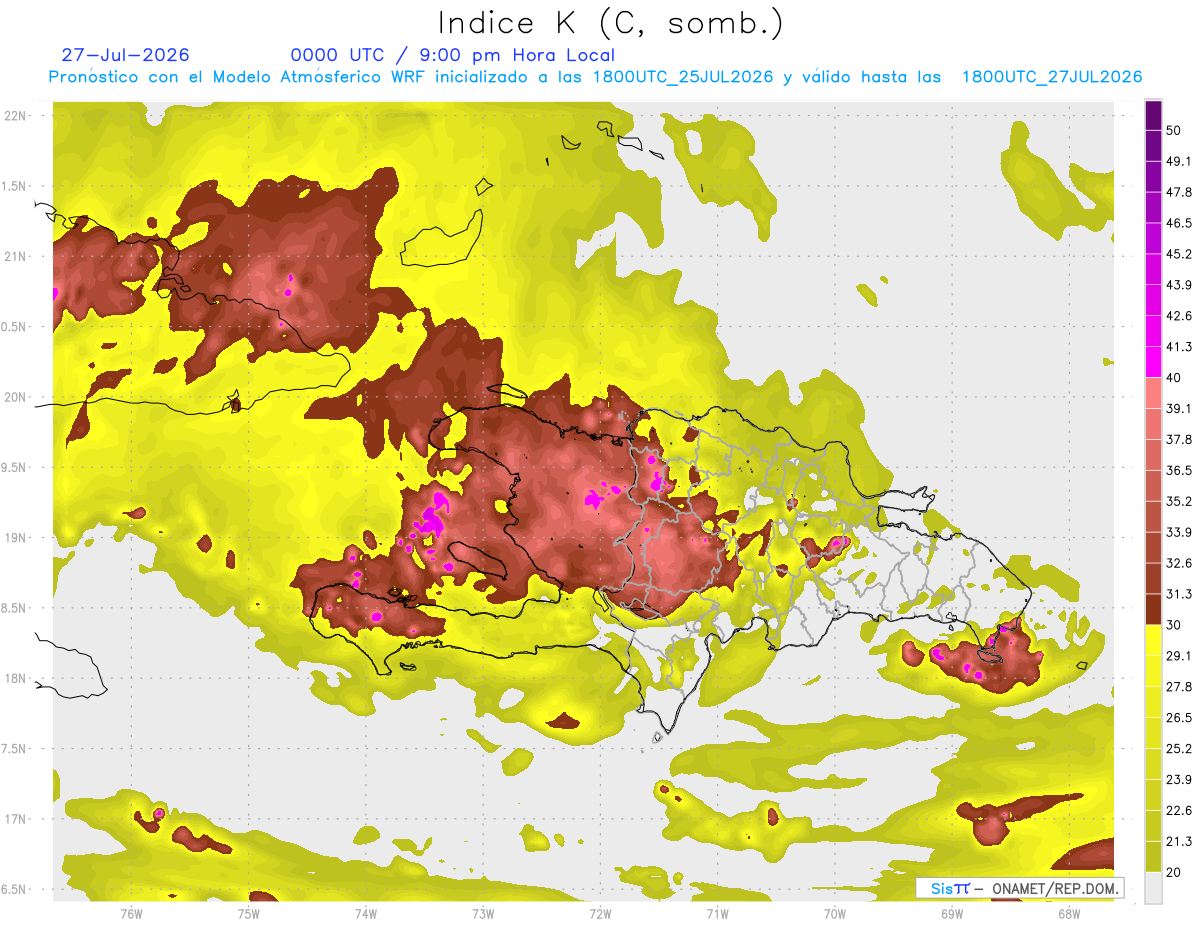This screenshot has height=927, width=1200.
Task: Click the "36.5" color scale value
Action: 1179,471
